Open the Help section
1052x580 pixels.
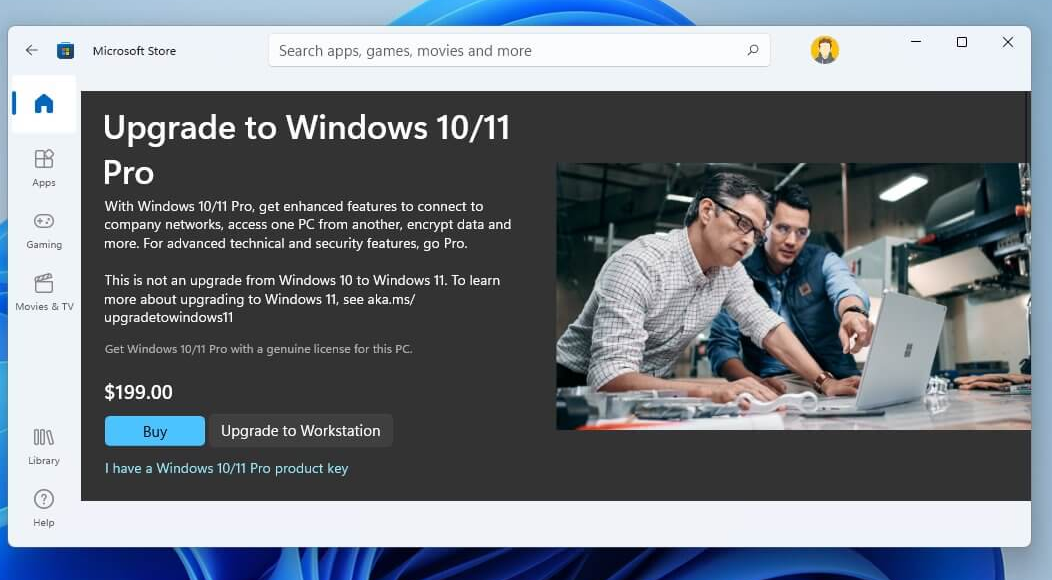point(43,503)
